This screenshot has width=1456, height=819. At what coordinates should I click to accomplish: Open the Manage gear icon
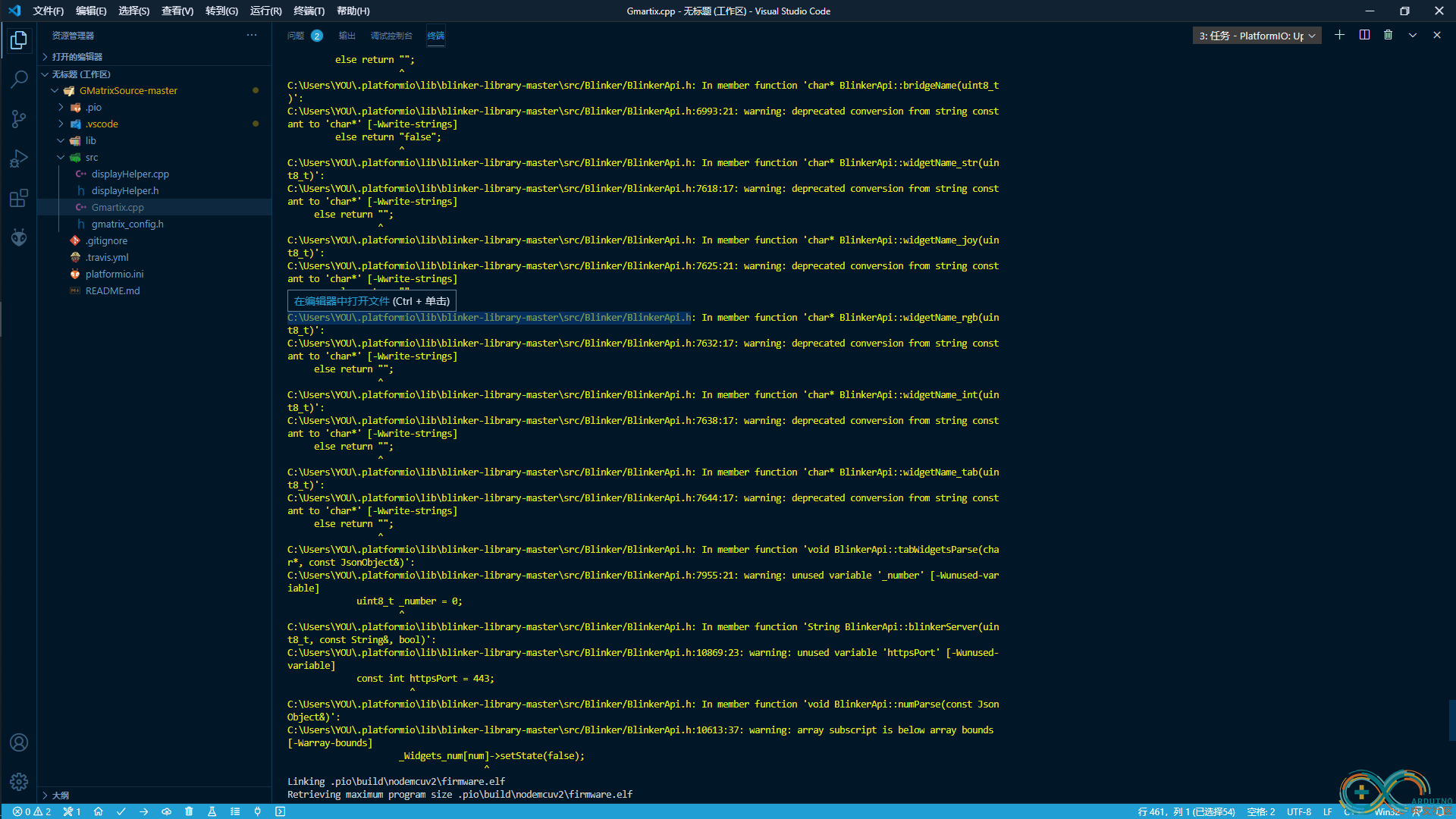click(x=19, y=782)
